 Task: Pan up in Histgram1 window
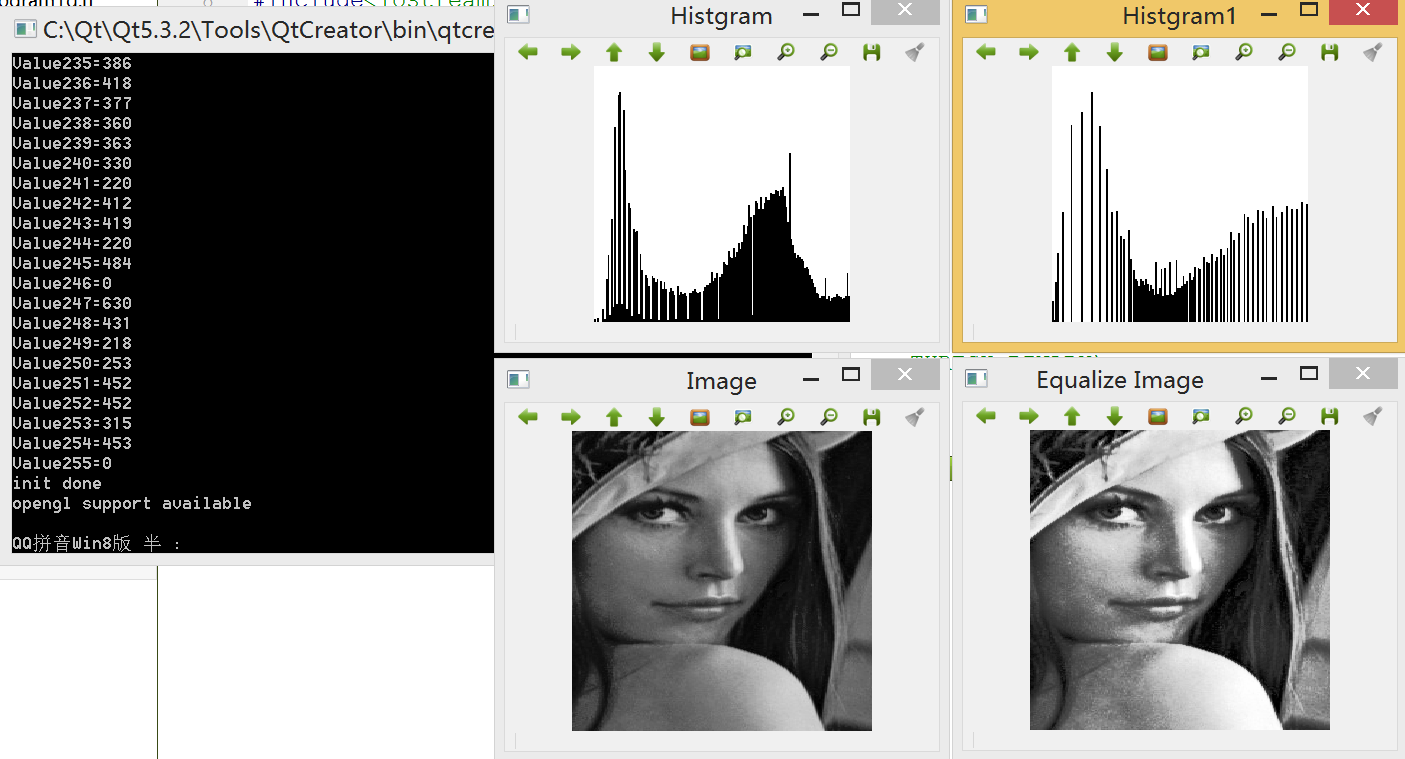1072,52
